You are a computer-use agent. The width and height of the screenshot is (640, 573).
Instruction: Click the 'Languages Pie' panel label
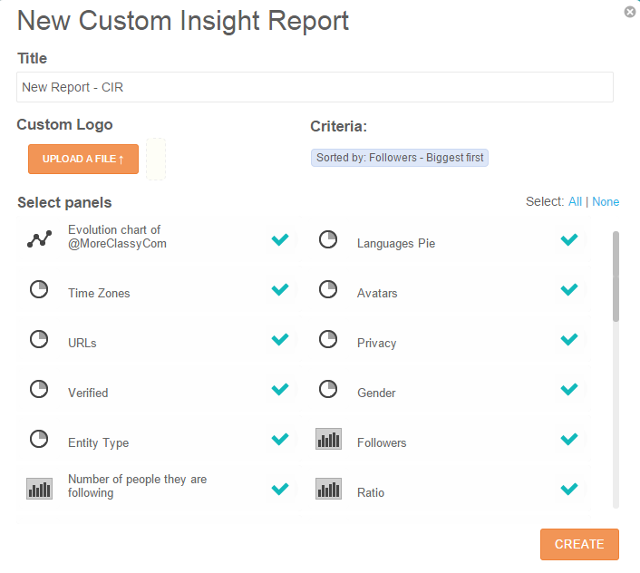click(x=396, y=243)
